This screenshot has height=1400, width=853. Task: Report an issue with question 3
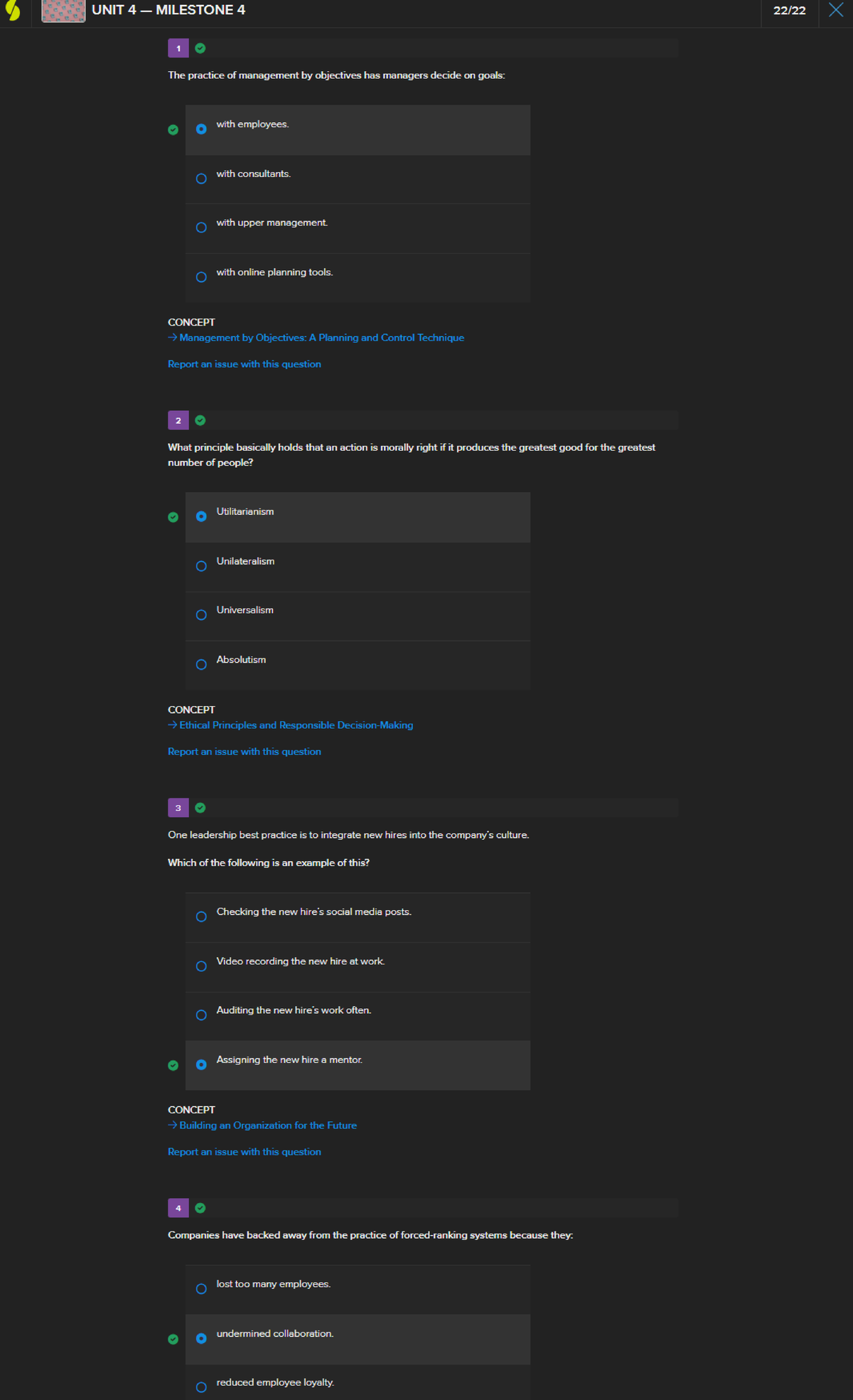(244, 1152)
